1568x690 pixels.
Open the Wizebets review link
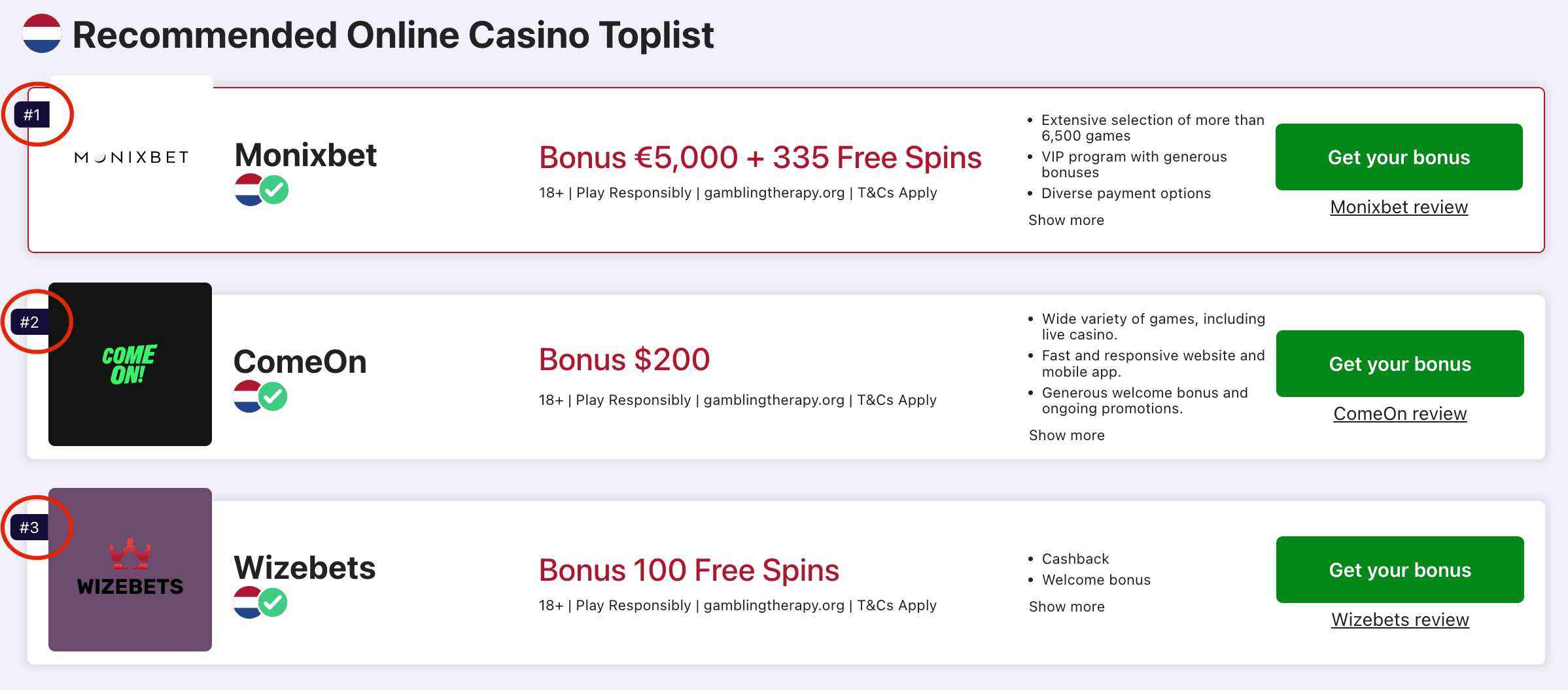click(x=1400, y=620)
